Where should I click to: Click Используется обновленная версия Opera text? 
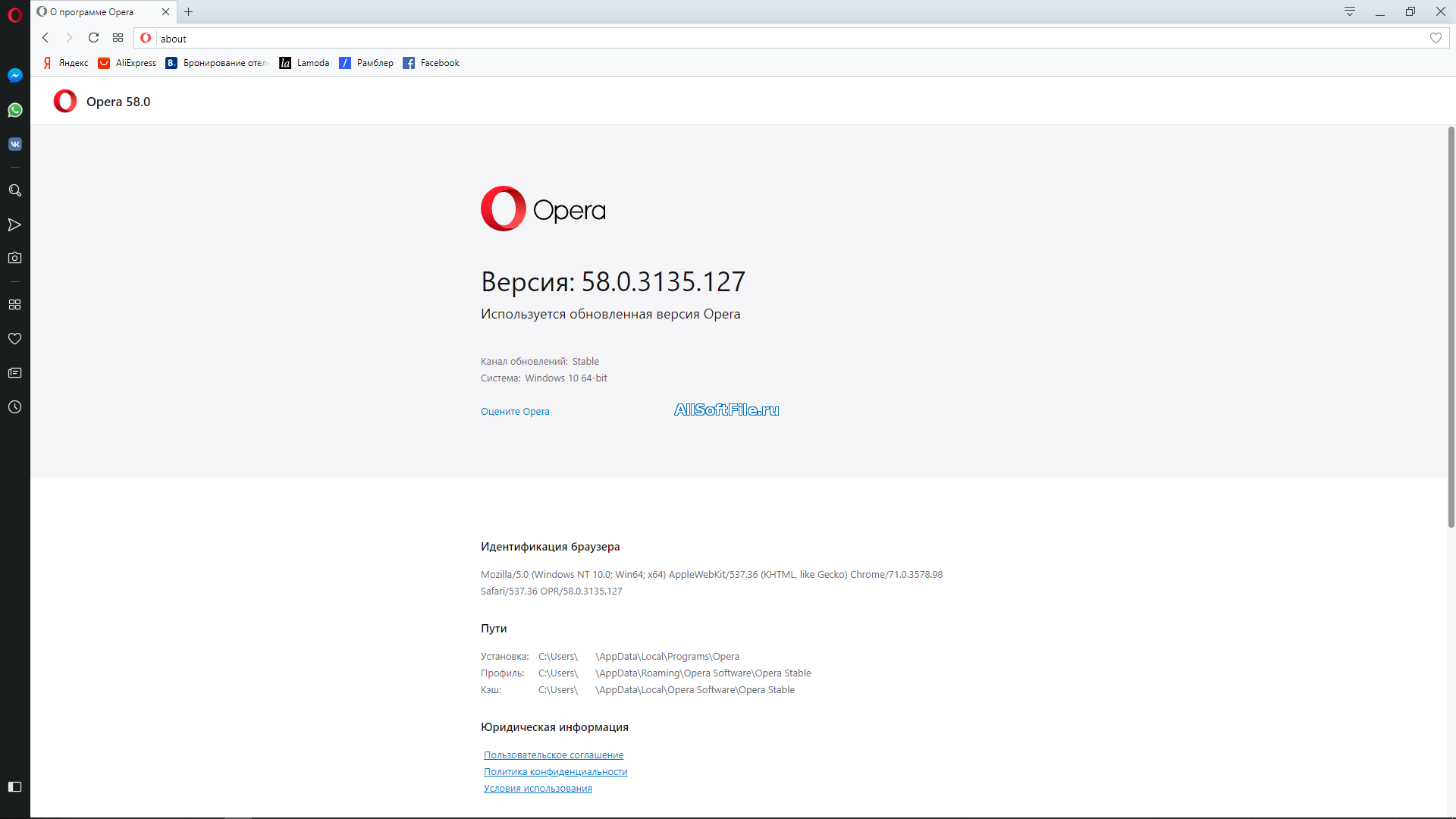[610, 314]
